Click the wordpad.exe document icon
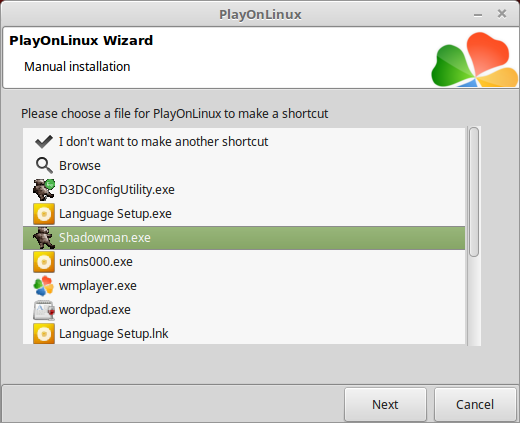Viewport: 520px width, 423px height. pos(44,310)
